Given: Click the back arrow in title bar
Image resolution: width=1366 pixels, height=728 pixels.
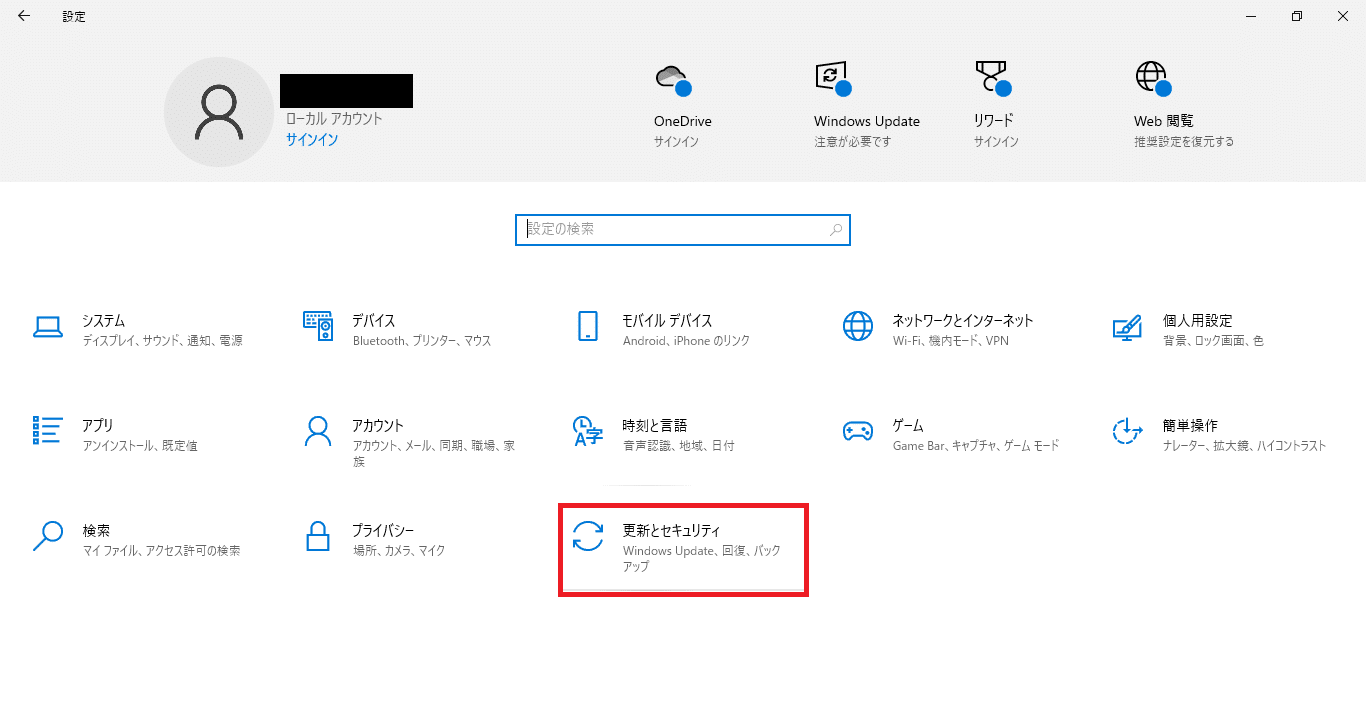Looking at the screenshot, I should (x=23, y=16).
